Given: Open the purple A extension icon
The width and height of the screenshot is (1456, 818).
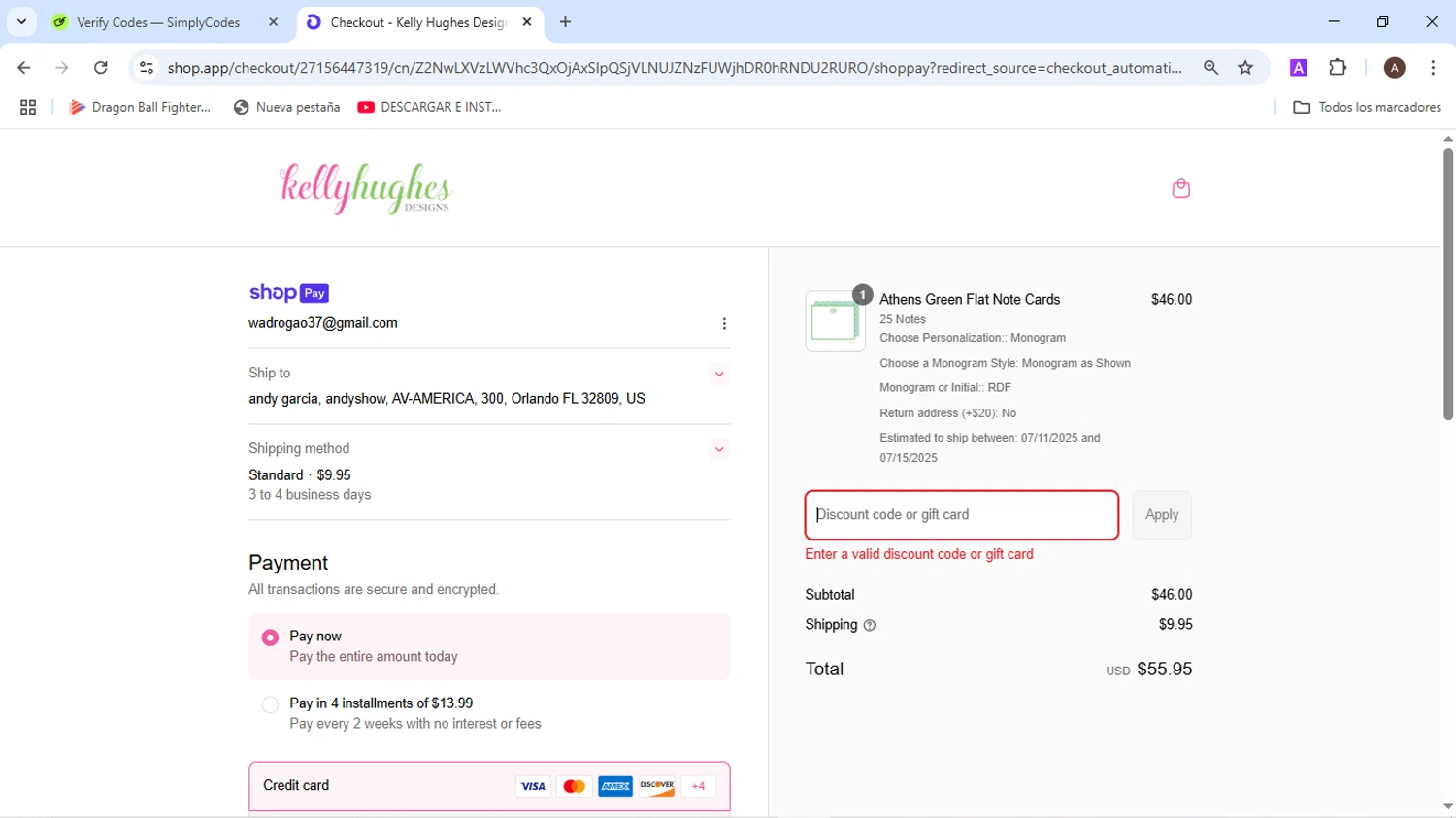Looking at the screenshot, I should click(x=1298, y=68).
